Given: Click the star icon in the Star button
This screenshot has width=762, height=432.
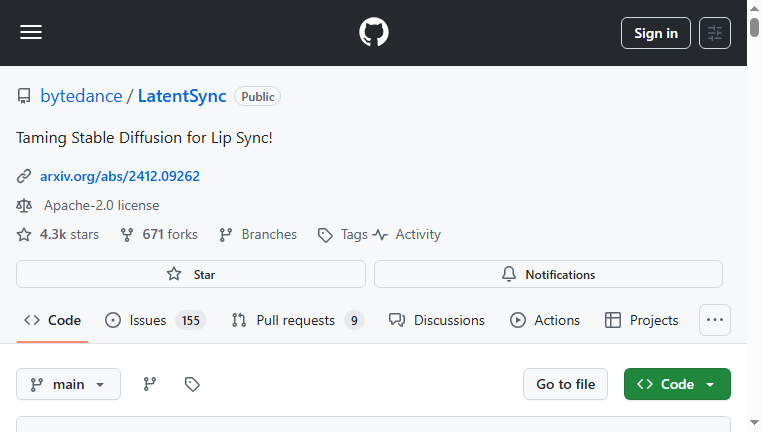Looking at the screenshot, I should (174, 274).
